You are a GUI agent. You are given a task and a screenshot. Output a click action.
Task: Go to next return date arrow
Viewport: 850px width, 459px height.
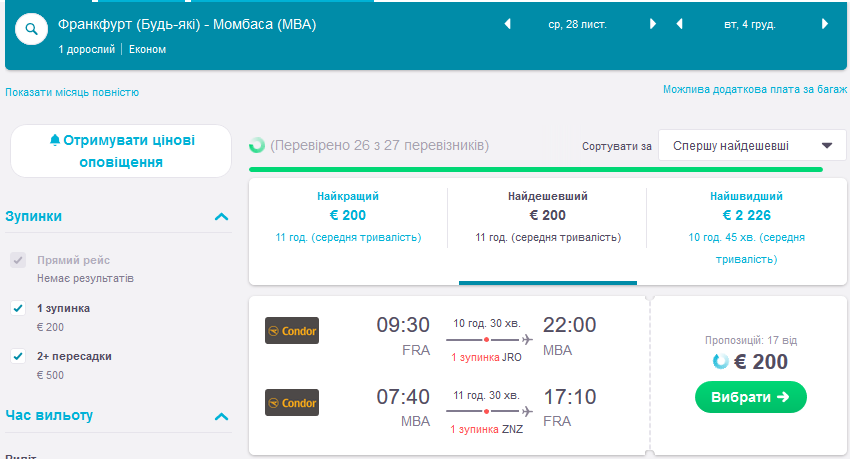825,24
